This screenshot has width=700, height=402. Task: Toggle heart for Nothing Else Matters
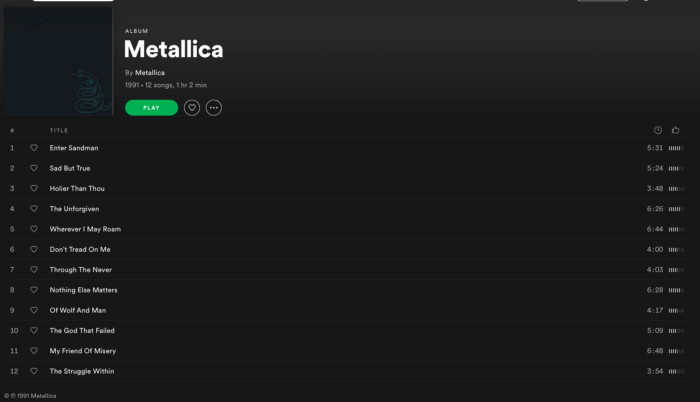(34, 290)
